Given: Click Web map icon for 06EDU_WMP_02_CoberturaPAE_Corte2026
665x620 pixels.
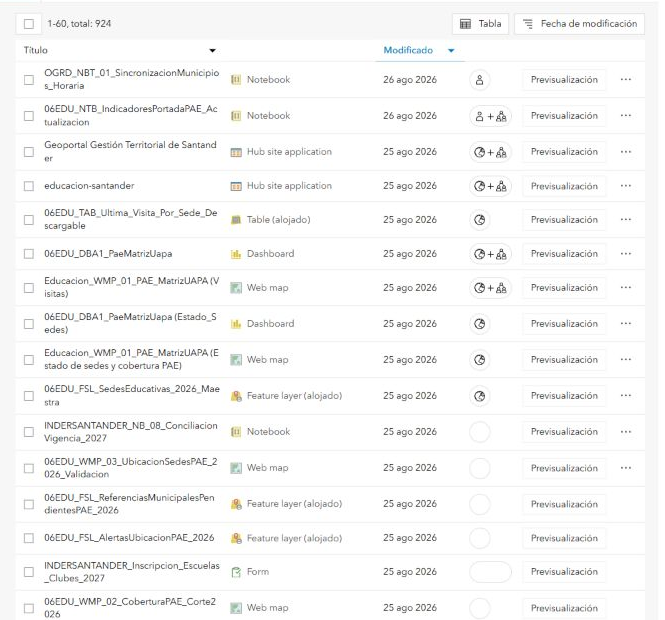Looking at the screenshot, I should 236,608.
